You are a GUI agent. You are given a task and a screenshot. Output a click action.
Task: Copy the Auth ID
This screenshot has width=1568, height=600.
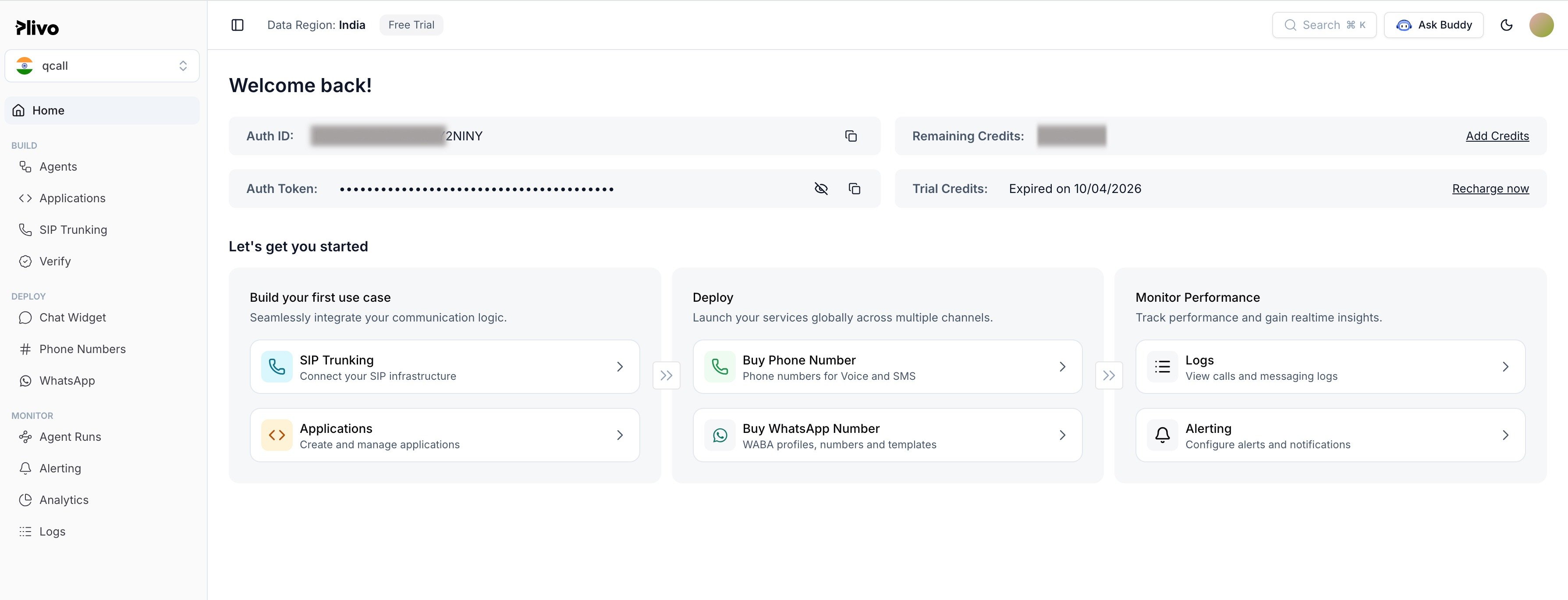click(851, 136)
